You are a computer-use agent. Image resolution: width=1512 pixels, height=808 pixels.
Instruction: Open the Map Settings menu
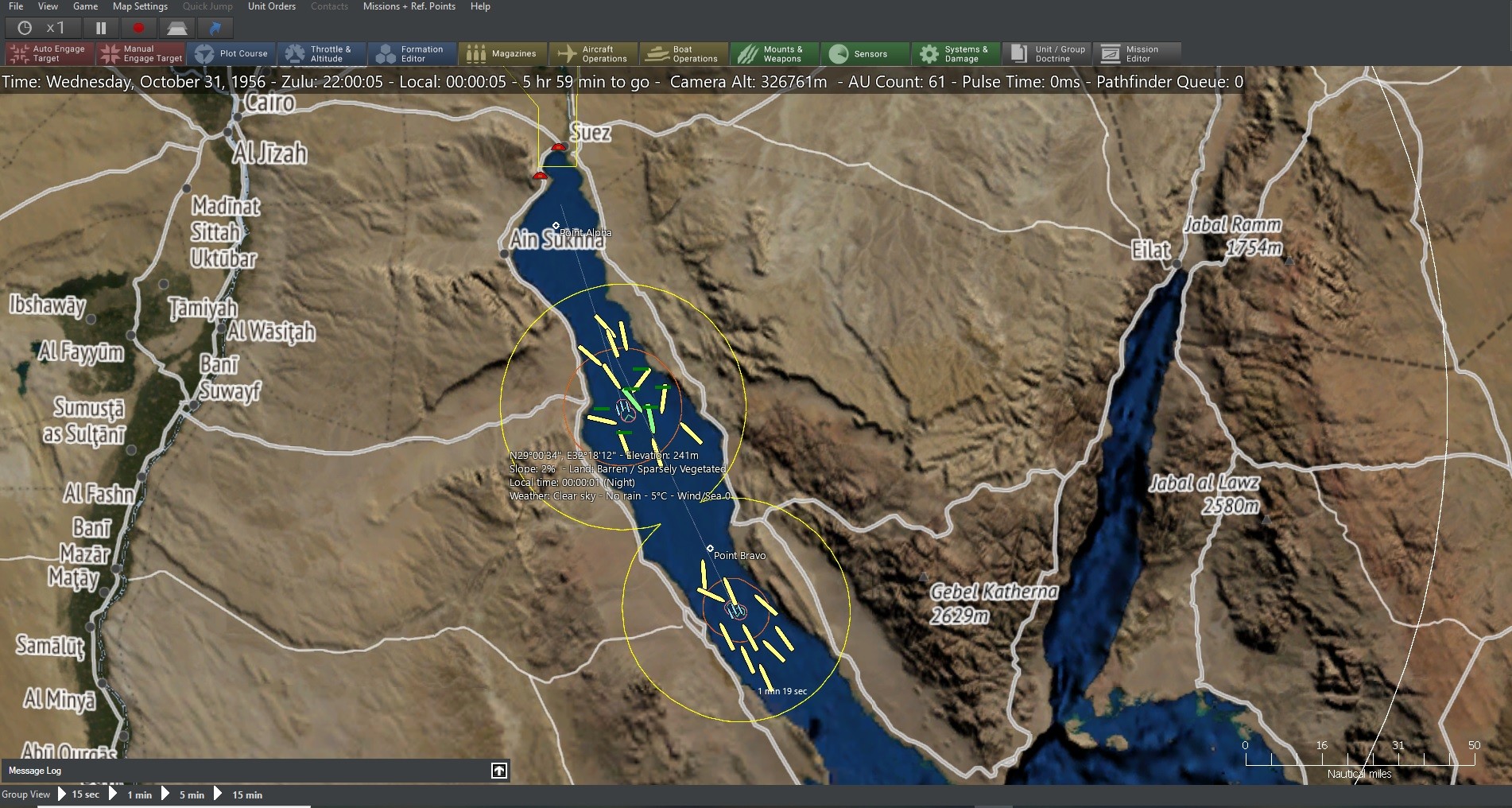[139, 6]
